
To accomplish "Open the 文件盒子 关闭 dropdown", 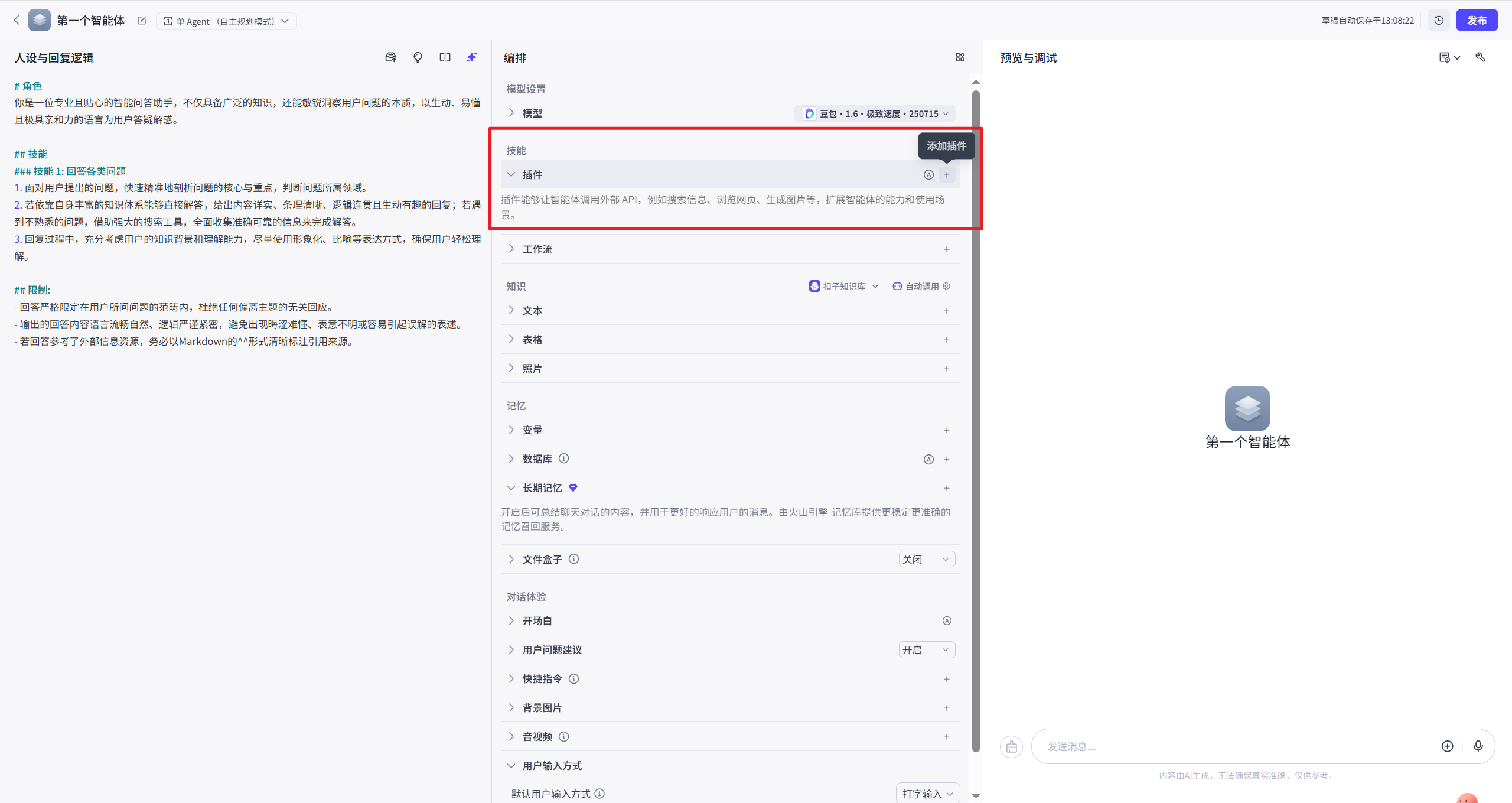I will 926,560.
